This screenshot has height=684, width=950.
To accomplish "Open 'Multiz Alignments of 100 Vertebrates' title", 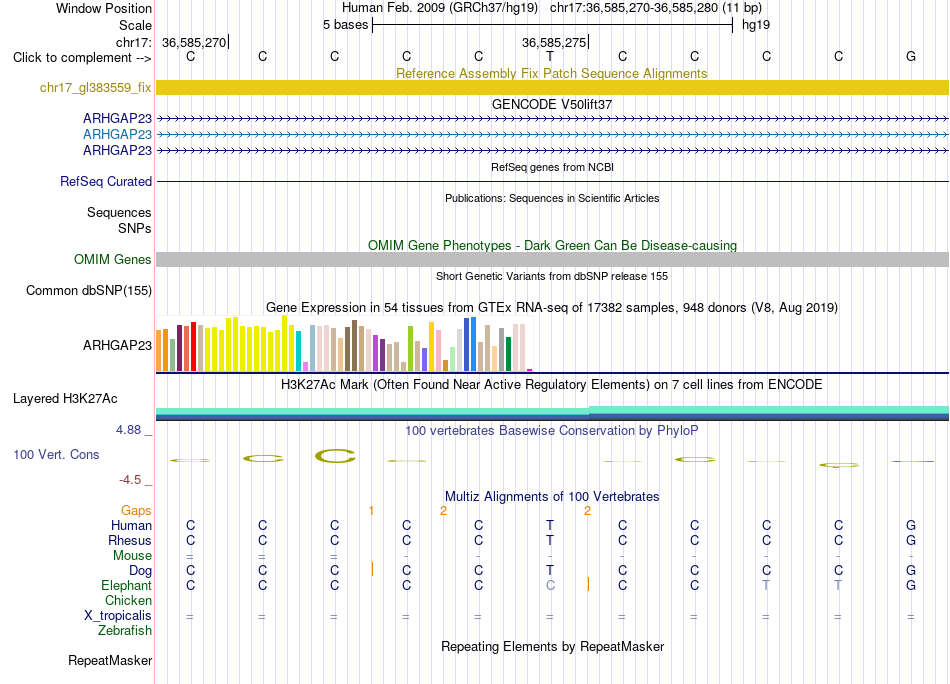I will [x=552, y=497].
